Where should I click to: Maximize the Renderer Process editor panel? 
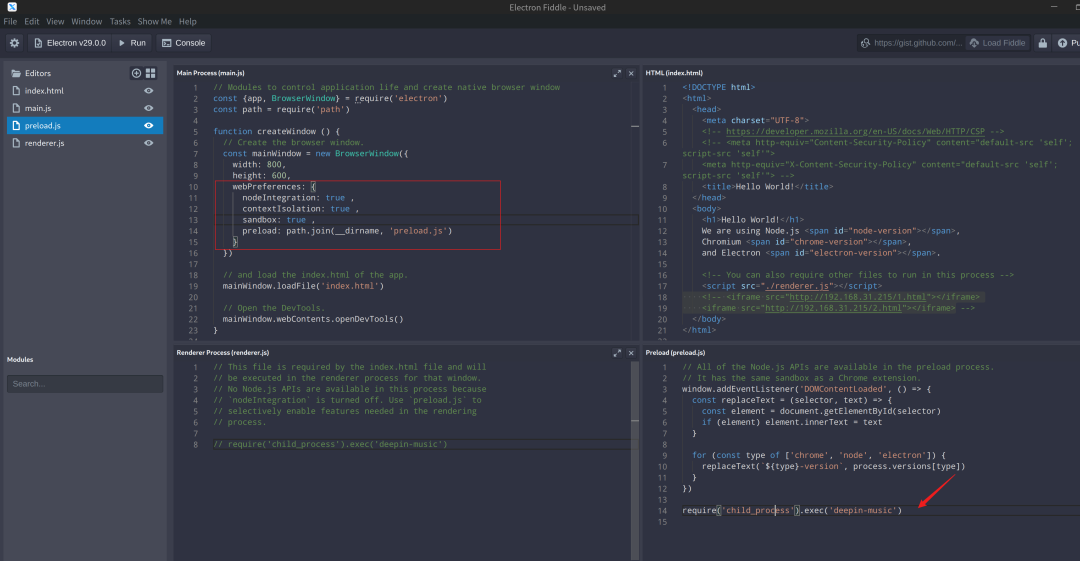pos(618,353)
